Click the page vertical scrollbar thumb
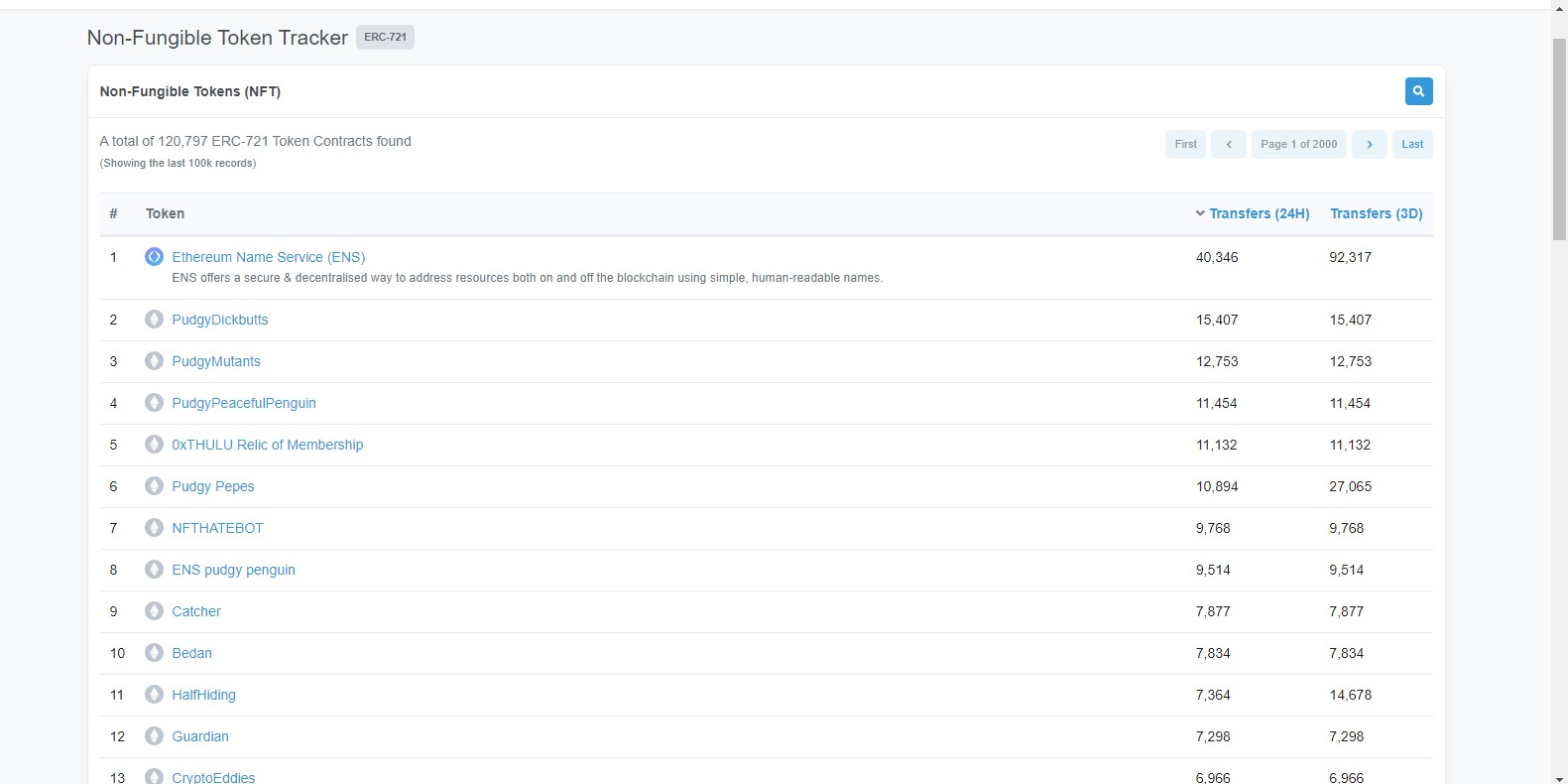 [1559, 139]
